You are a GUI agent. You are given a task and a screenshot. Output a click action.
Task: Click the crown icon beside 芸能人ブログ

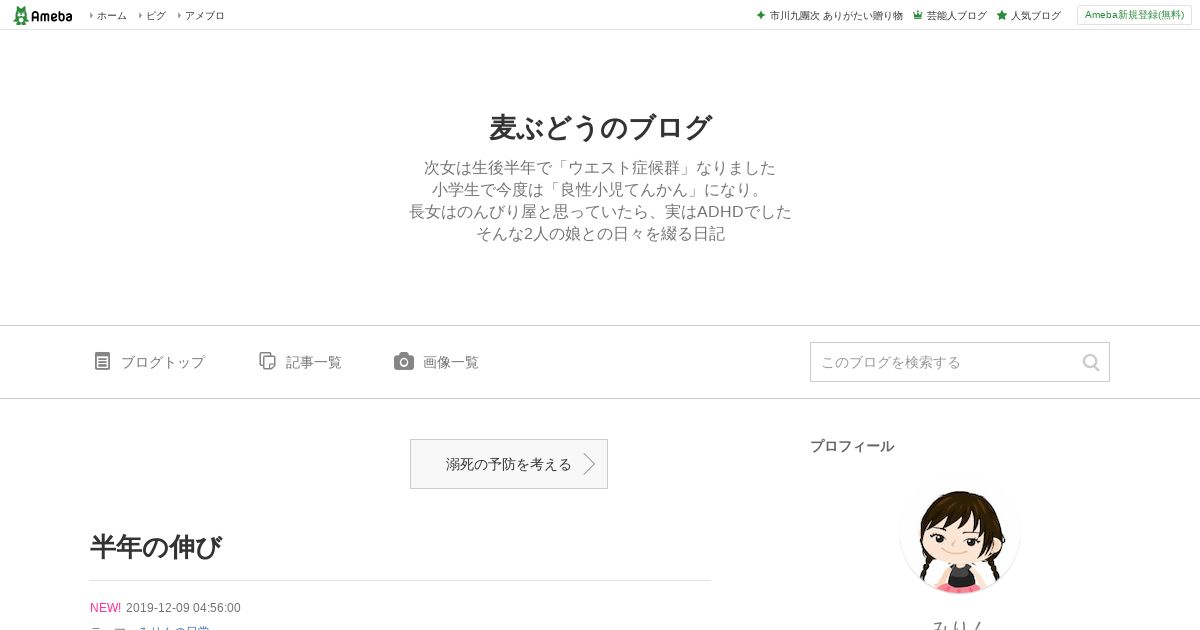click(917, 16)
